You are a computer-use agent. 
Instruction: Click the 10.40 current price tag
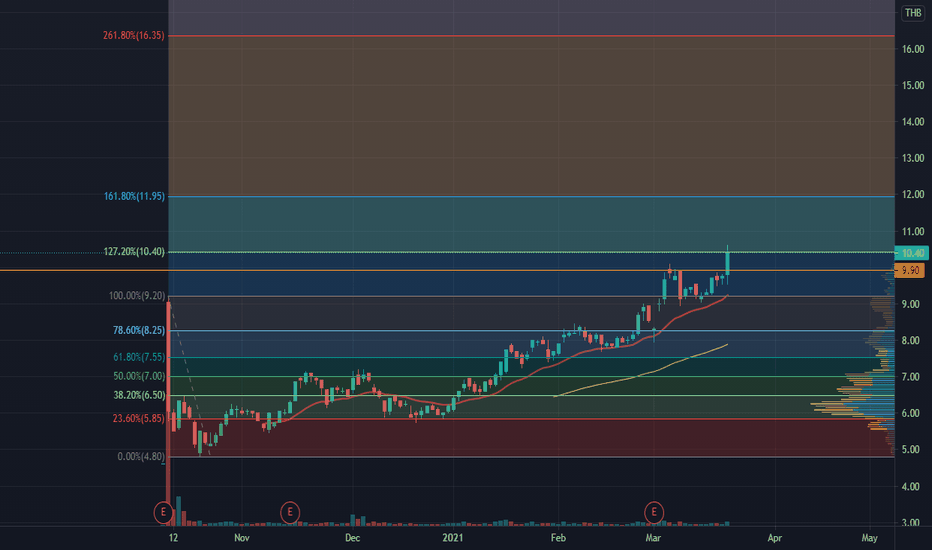point(912,253)
